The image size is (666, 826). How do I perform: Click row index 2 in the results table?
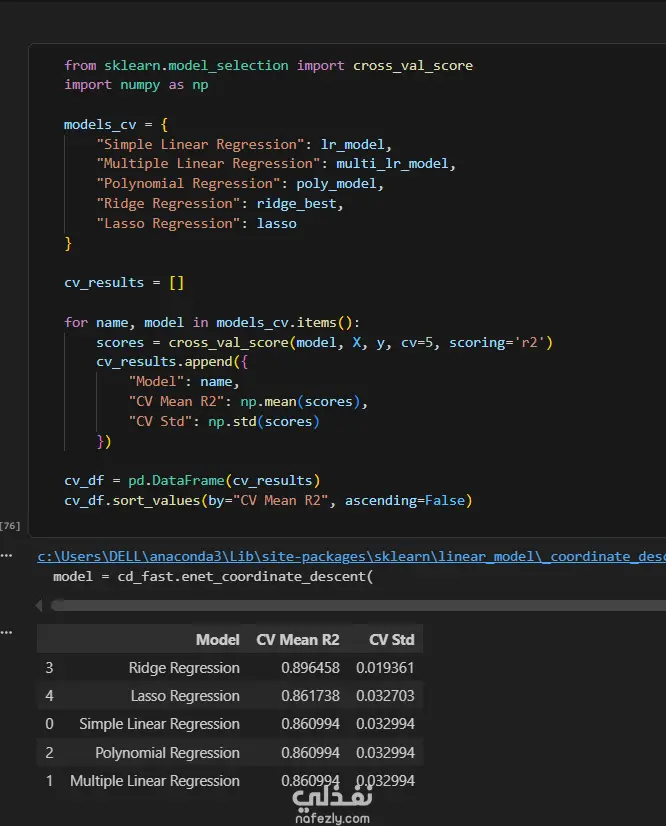pos(49,753)
